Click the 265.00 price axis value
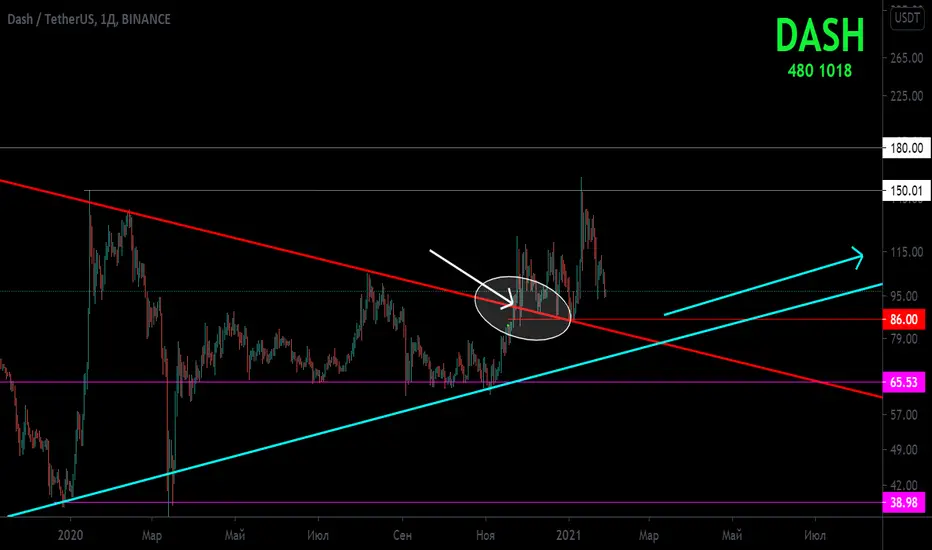 coord(906,58)
